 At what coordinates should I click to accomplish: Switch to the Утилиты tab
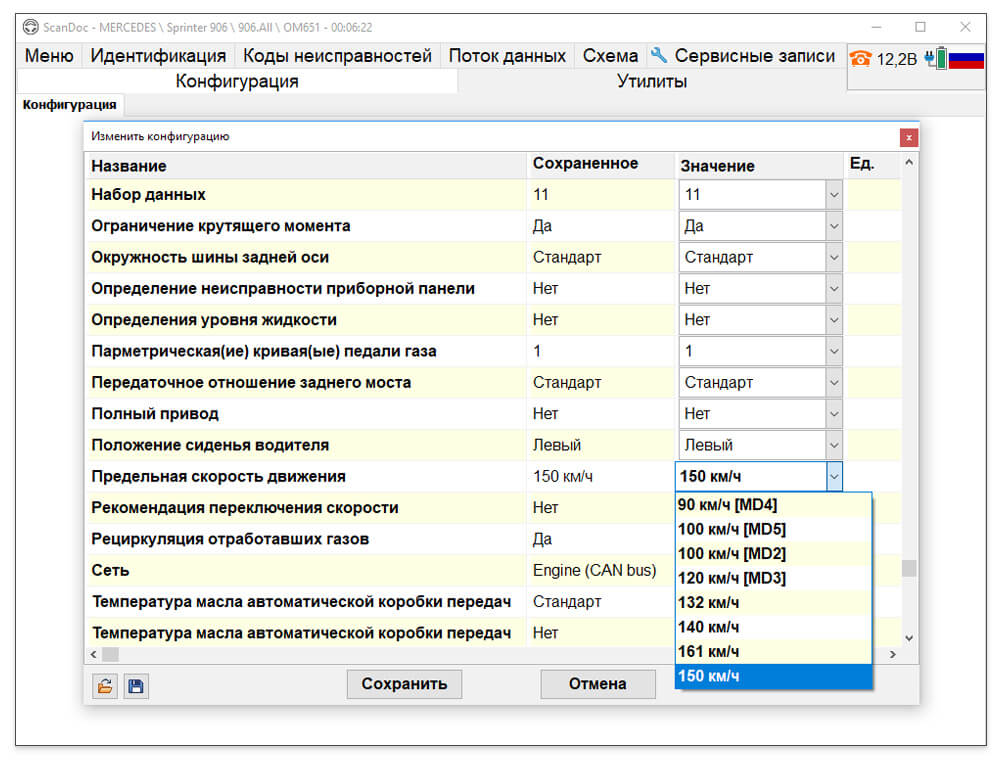[x=652, y=81]
